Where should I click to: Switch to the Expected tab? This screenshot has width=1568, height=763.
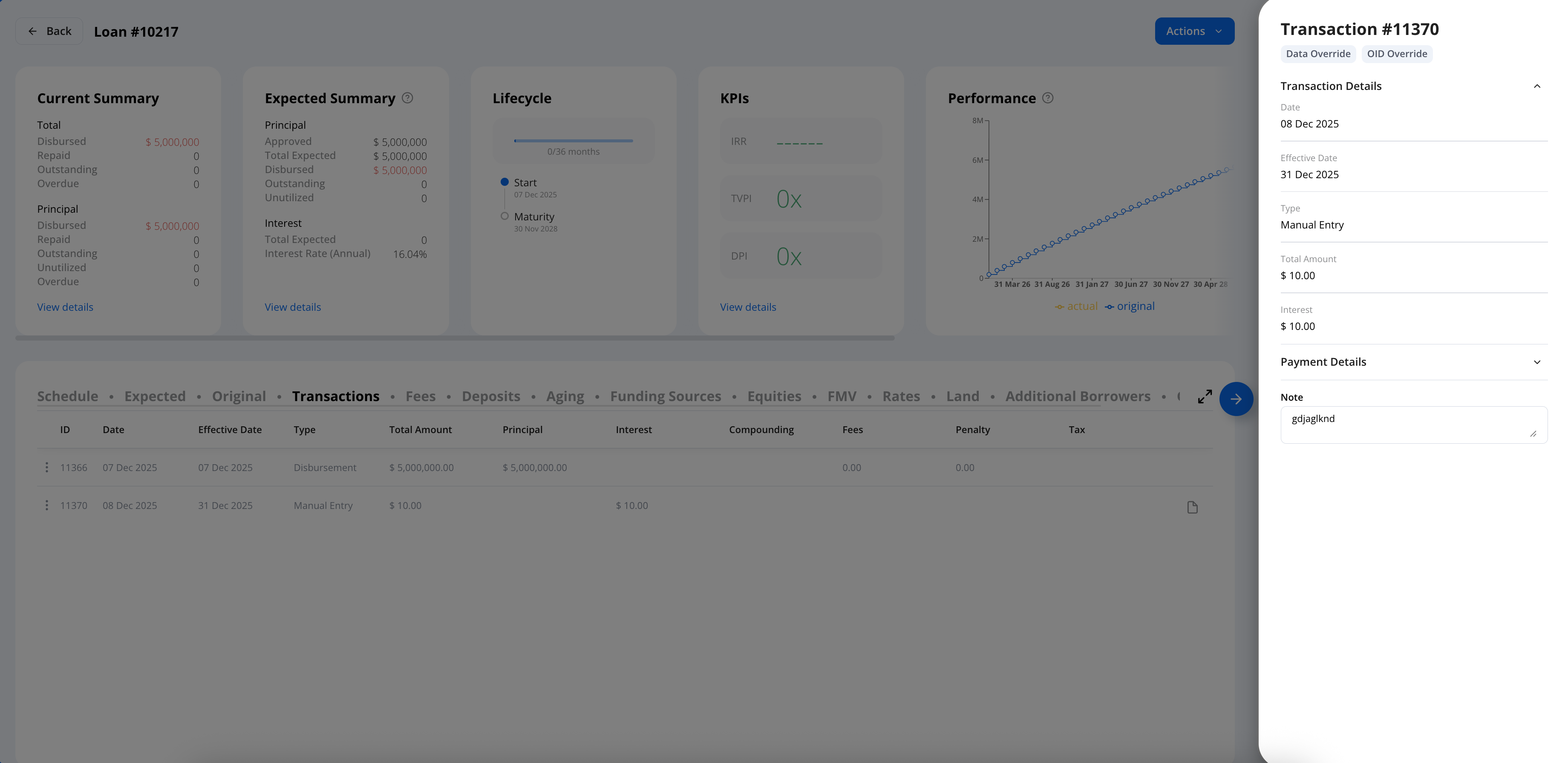tap(155, 396)
